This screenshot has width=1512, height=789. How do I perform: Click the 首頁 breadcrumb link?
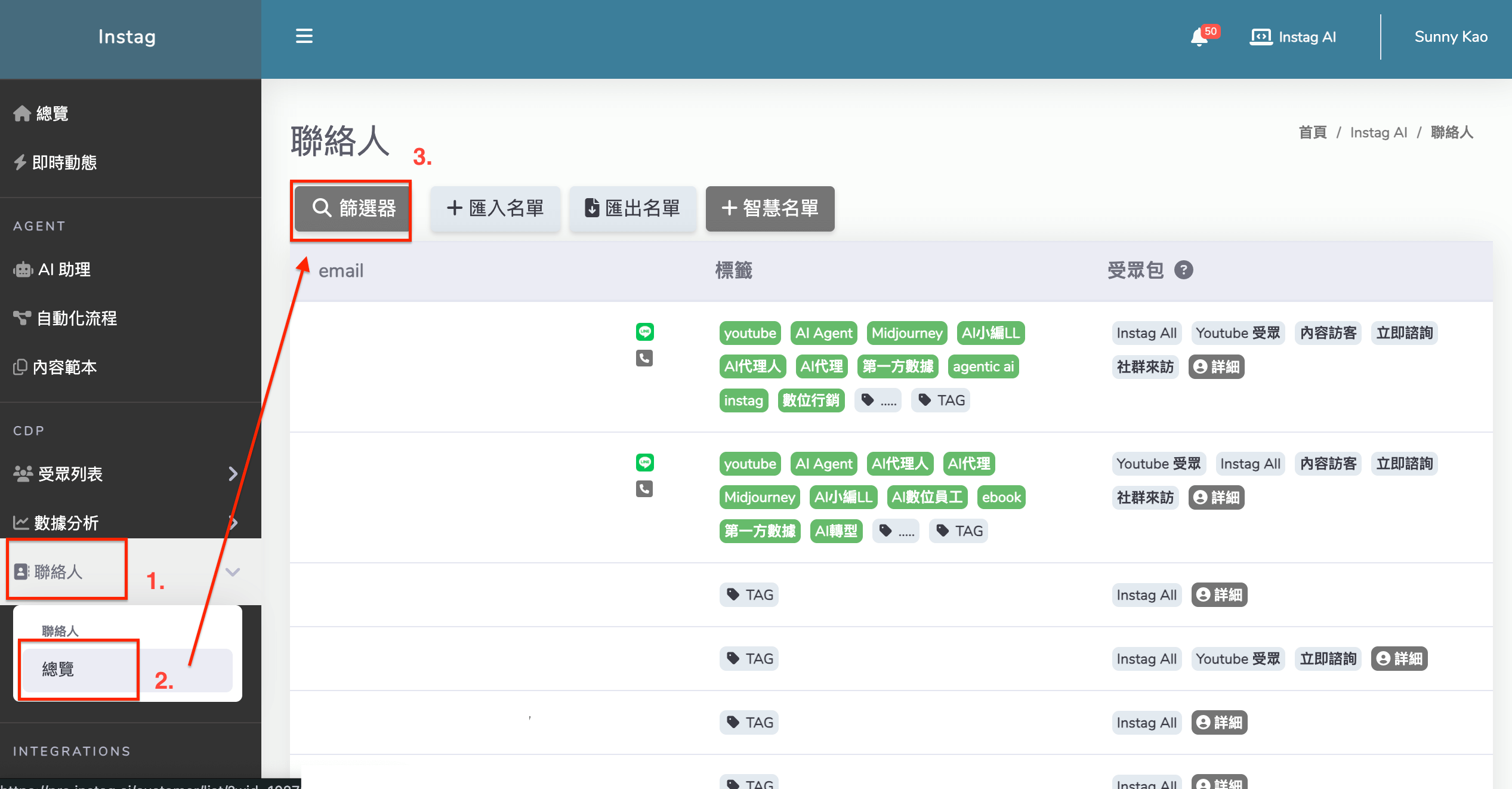coord(1313,132)
